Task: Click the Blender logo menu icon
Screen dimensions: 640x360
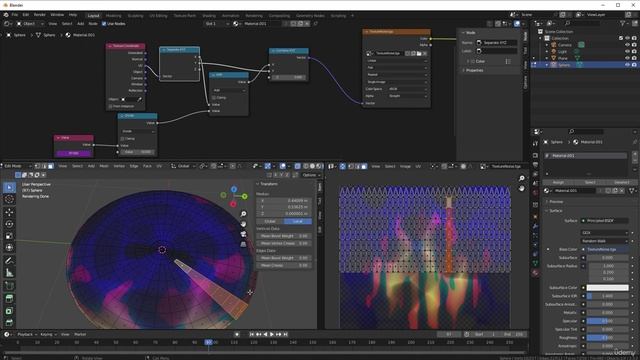Action: (x=6, y=15)
